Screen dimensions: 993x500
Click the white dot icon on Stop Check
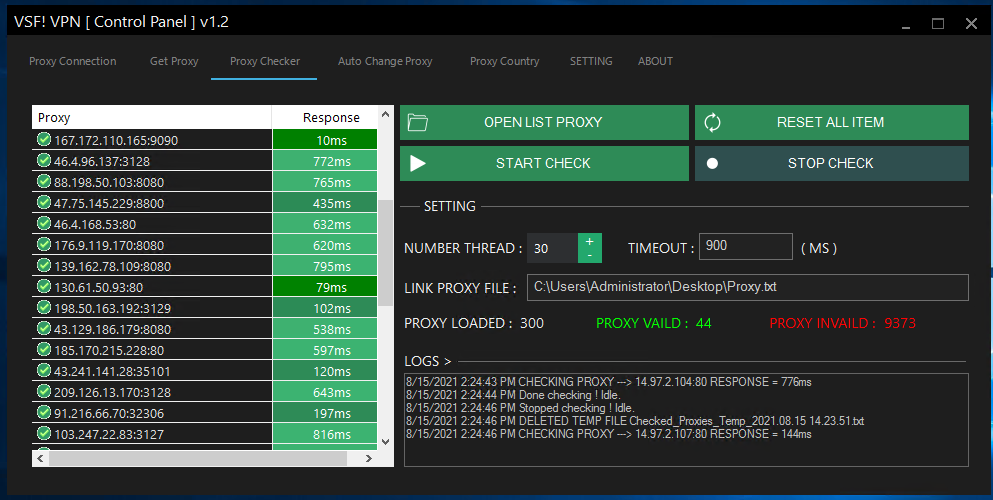pyautogui.click(x=712, y=163)
